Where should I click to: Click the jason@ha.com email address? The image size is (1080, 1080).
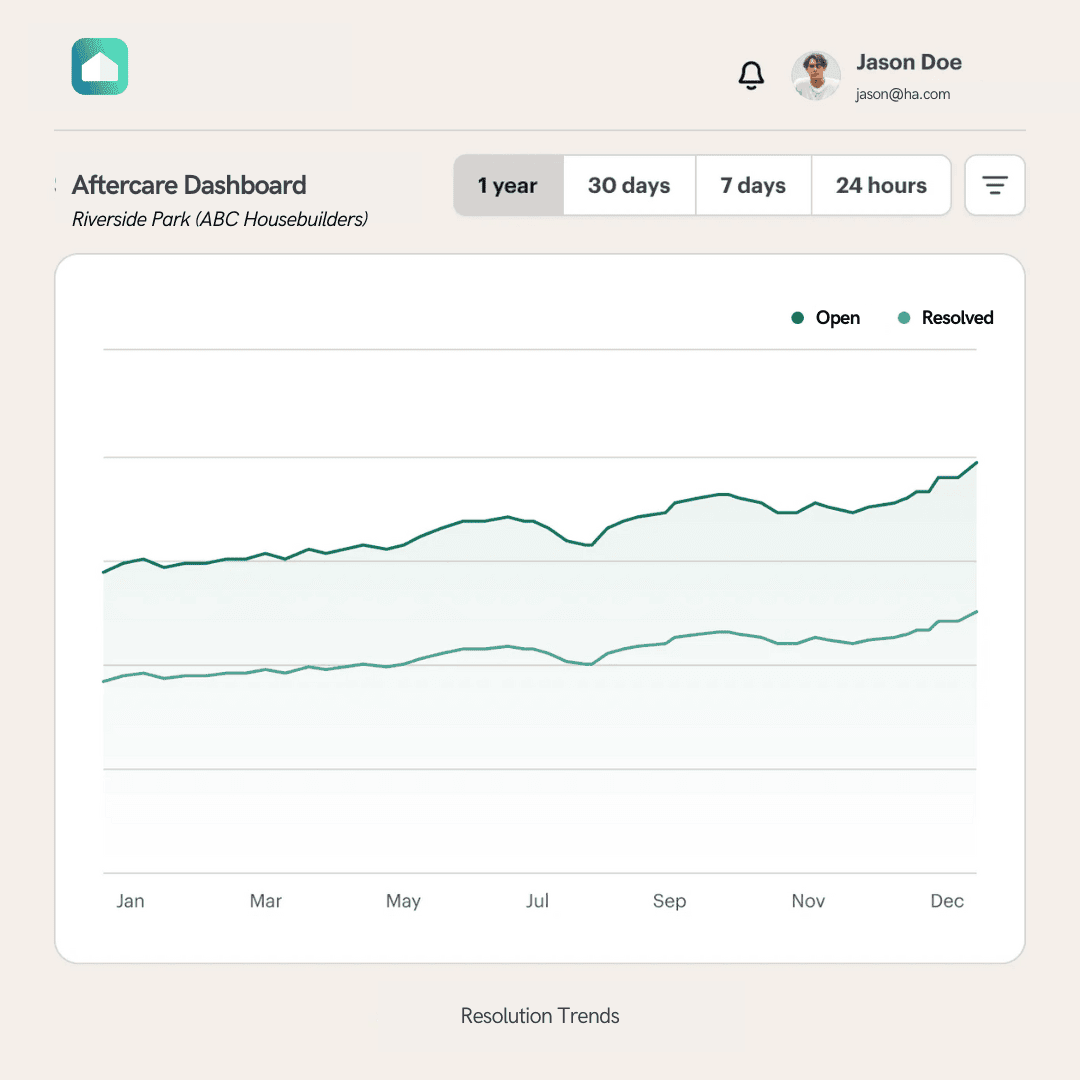coord(902,95)
